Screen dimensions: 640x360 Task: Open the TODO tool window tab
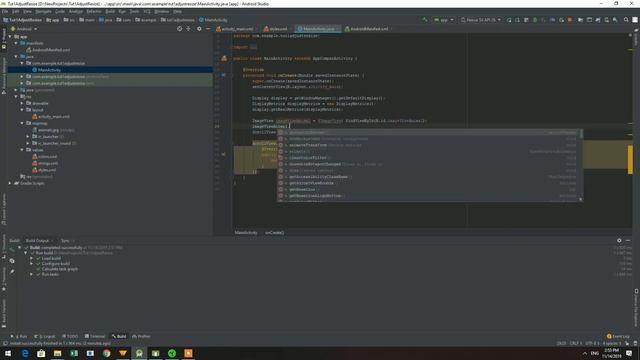(x=70, y=336)
